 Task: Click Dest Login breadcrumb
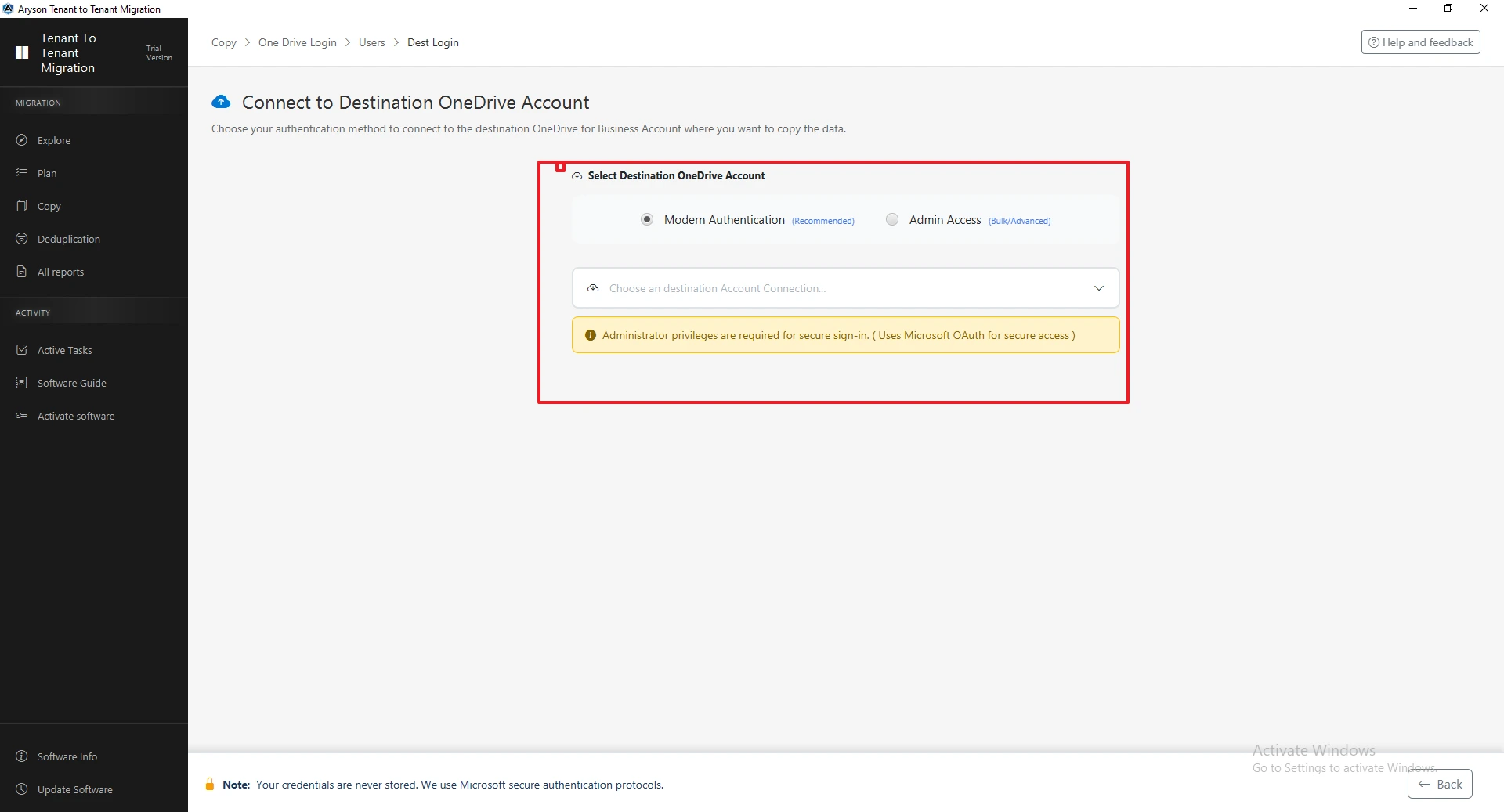point(433,42)
